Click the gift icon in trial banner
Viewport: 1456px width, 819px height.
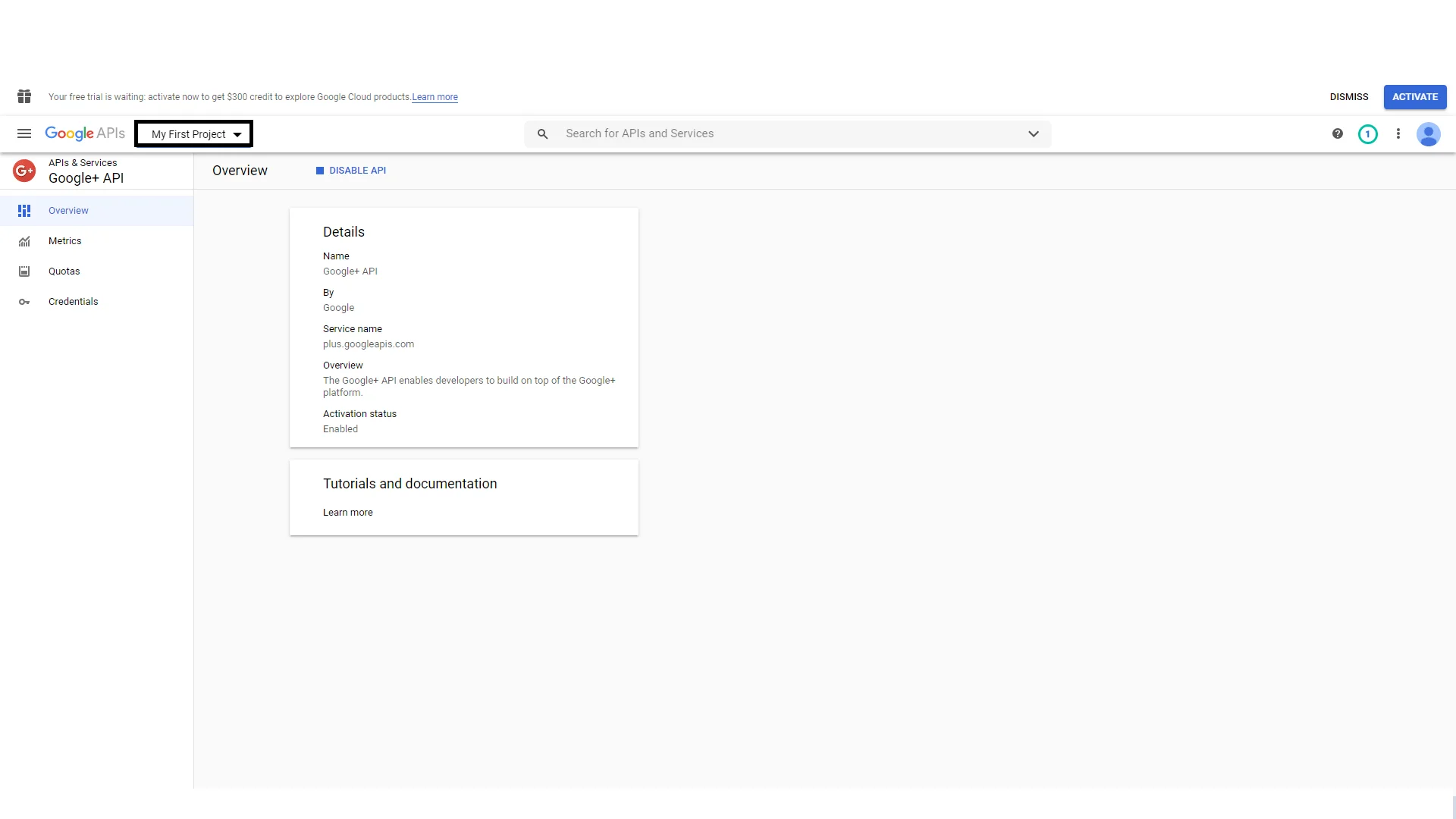point(24,96)
